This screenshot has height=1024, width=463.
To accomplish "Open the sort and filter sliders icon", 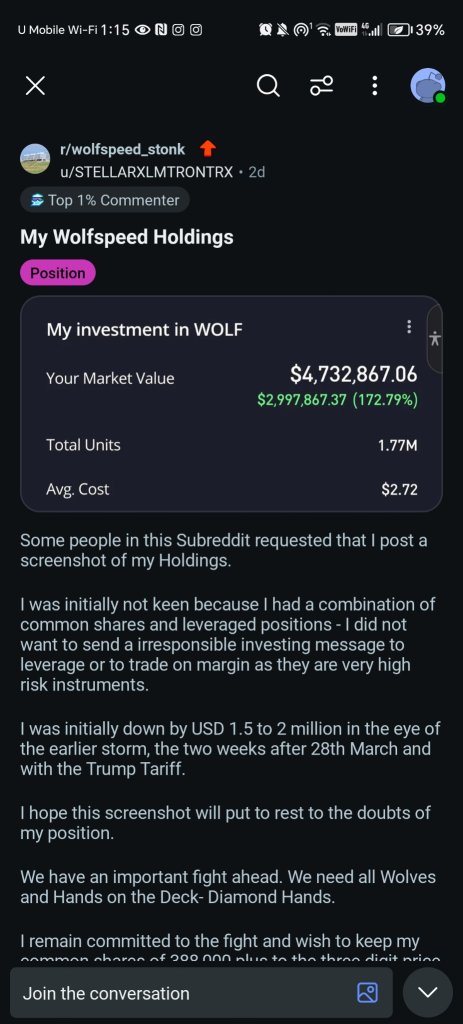I will point(321,86).
